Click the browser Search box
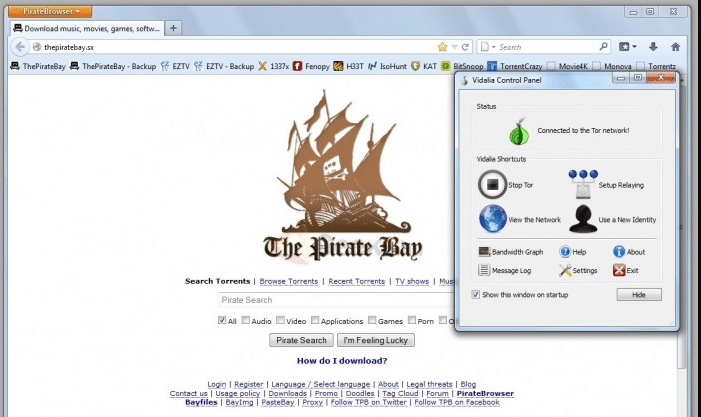 (545, 46)
